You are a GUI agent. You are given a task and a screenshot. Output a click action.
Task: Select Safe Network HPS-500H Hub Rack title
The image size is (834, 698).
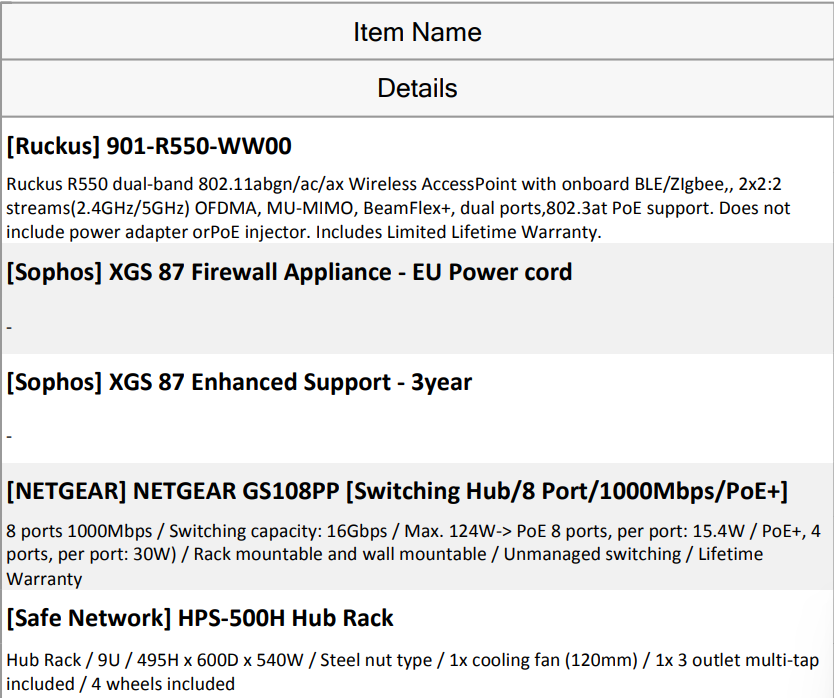pyautogui.click(x=200, y=618)
